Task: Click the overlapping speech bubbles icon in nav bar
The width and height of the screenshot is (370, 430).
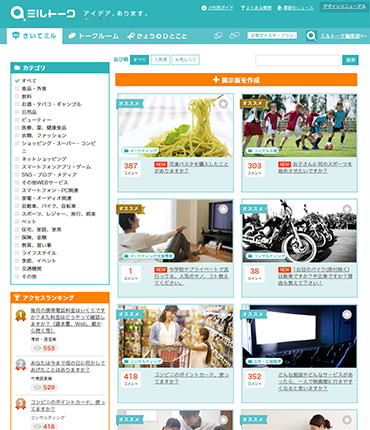Action: click(218, 35)
